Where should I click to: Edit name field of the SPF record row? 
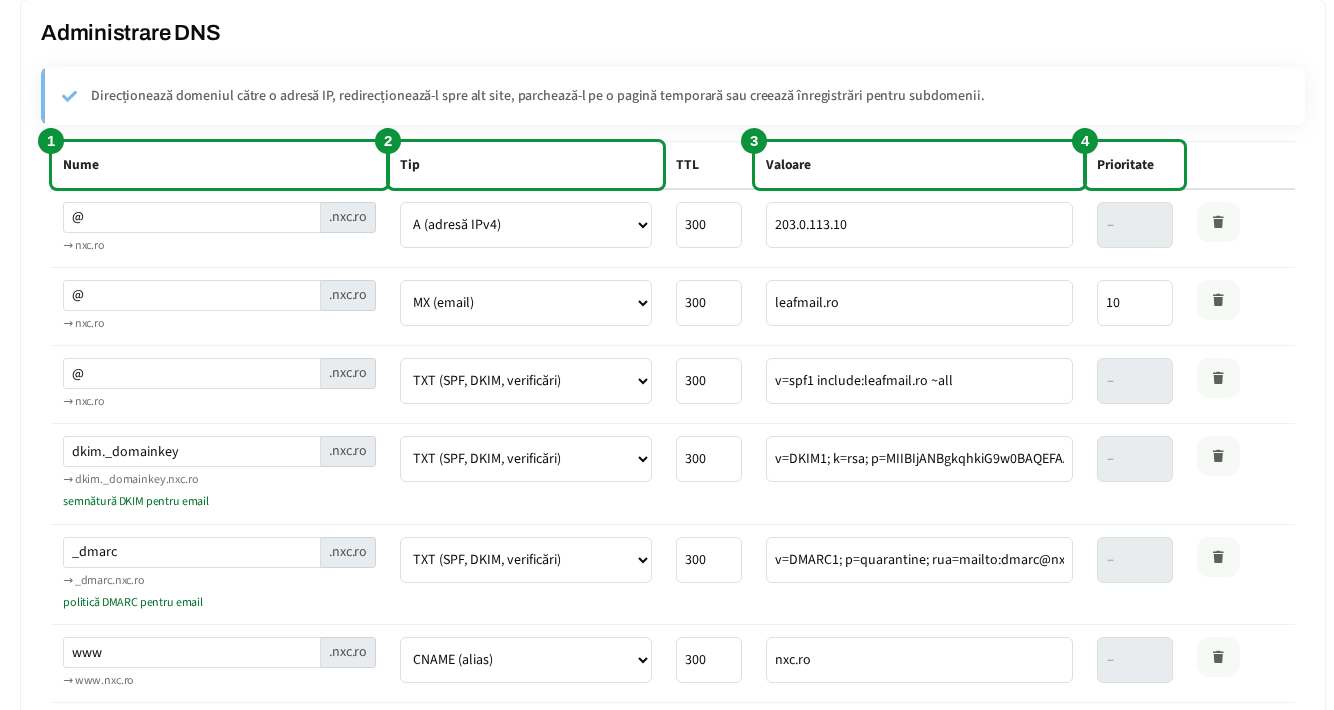[192, 373]
